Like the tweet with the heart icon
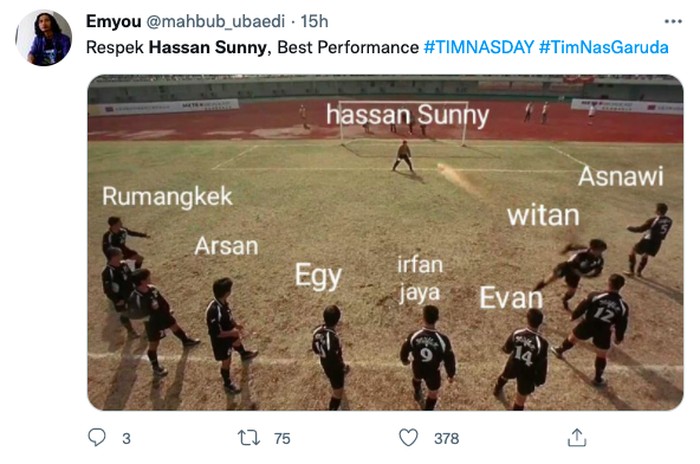Screen dimensions: 700x464 [408, 438]
